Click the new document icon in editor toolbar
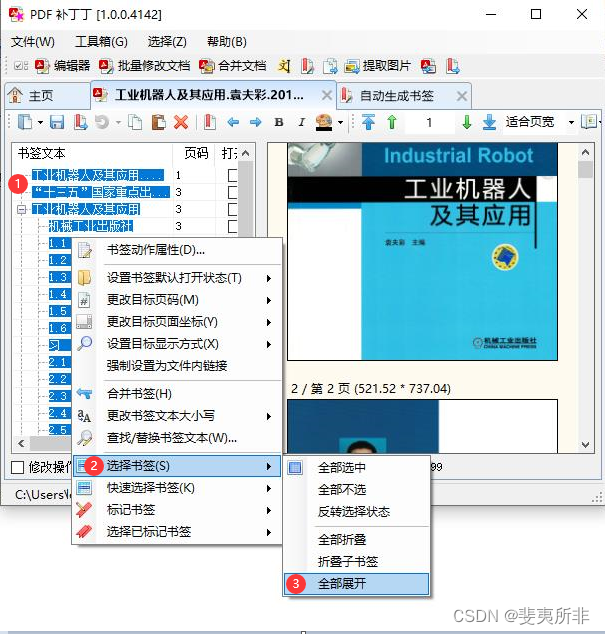The height and width of the screenshot is (634, 605). pos(25,122)
